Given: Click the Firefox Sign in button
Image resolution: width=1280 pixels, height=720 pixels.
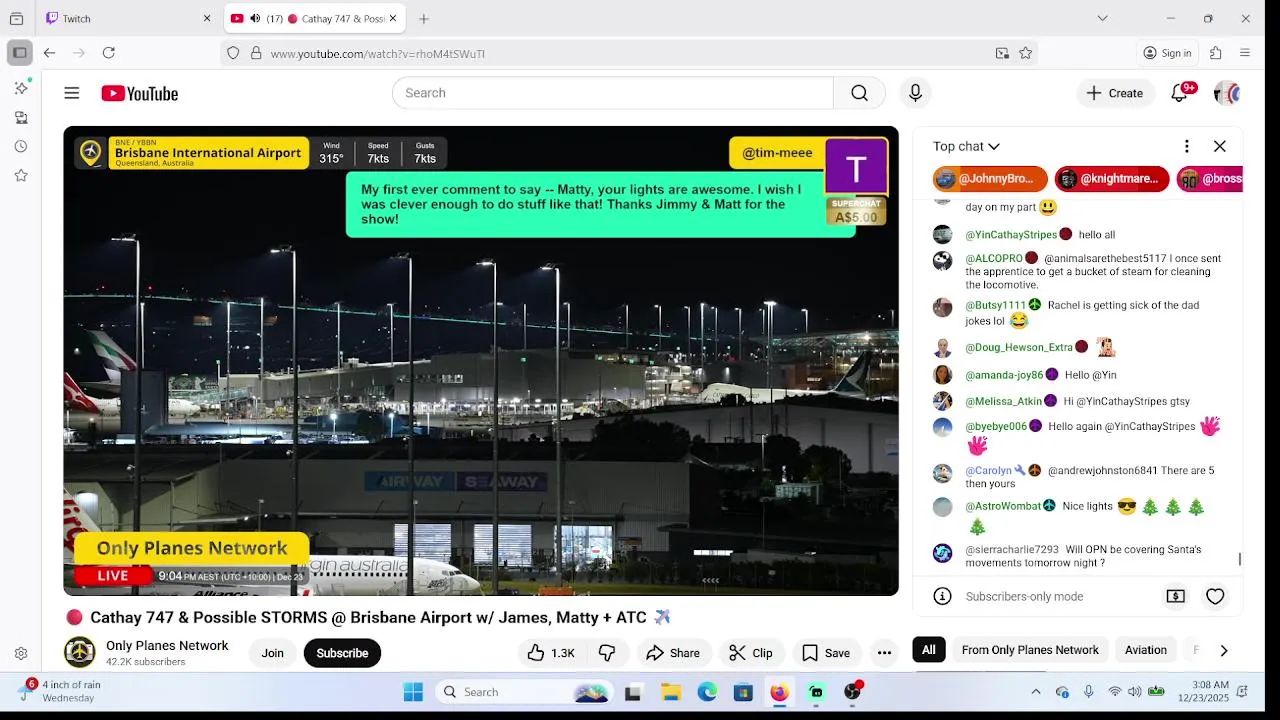Looking at the screenshot, I should (x=1168, y=53).
